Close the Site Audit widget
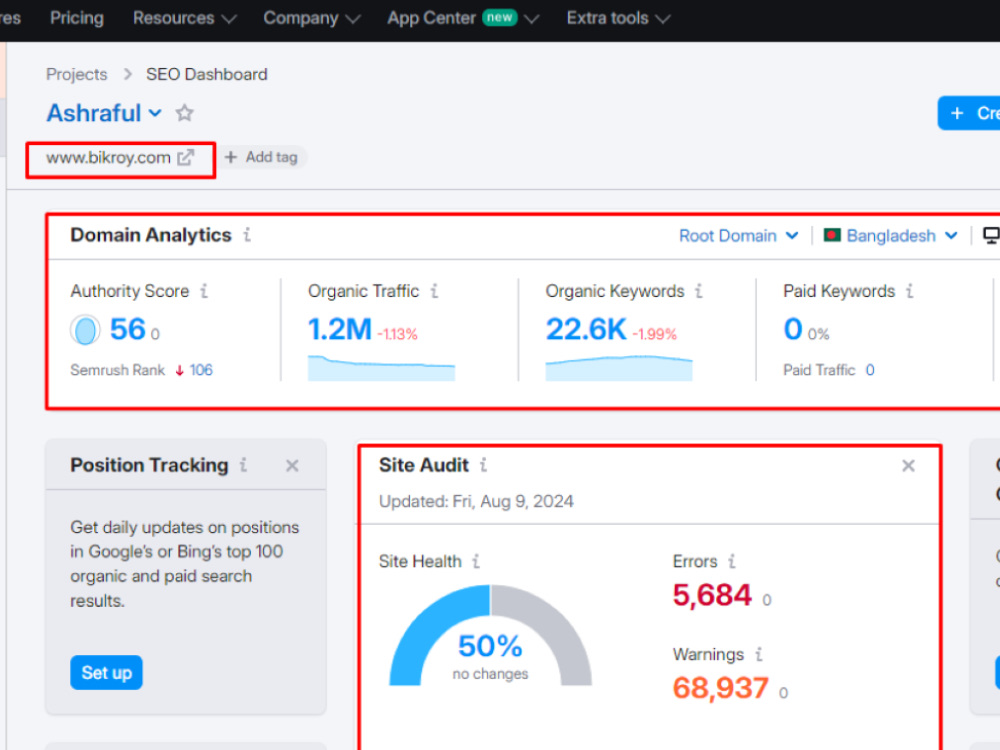The height and width of the screenshot is (750, 1000). [908, 466]
